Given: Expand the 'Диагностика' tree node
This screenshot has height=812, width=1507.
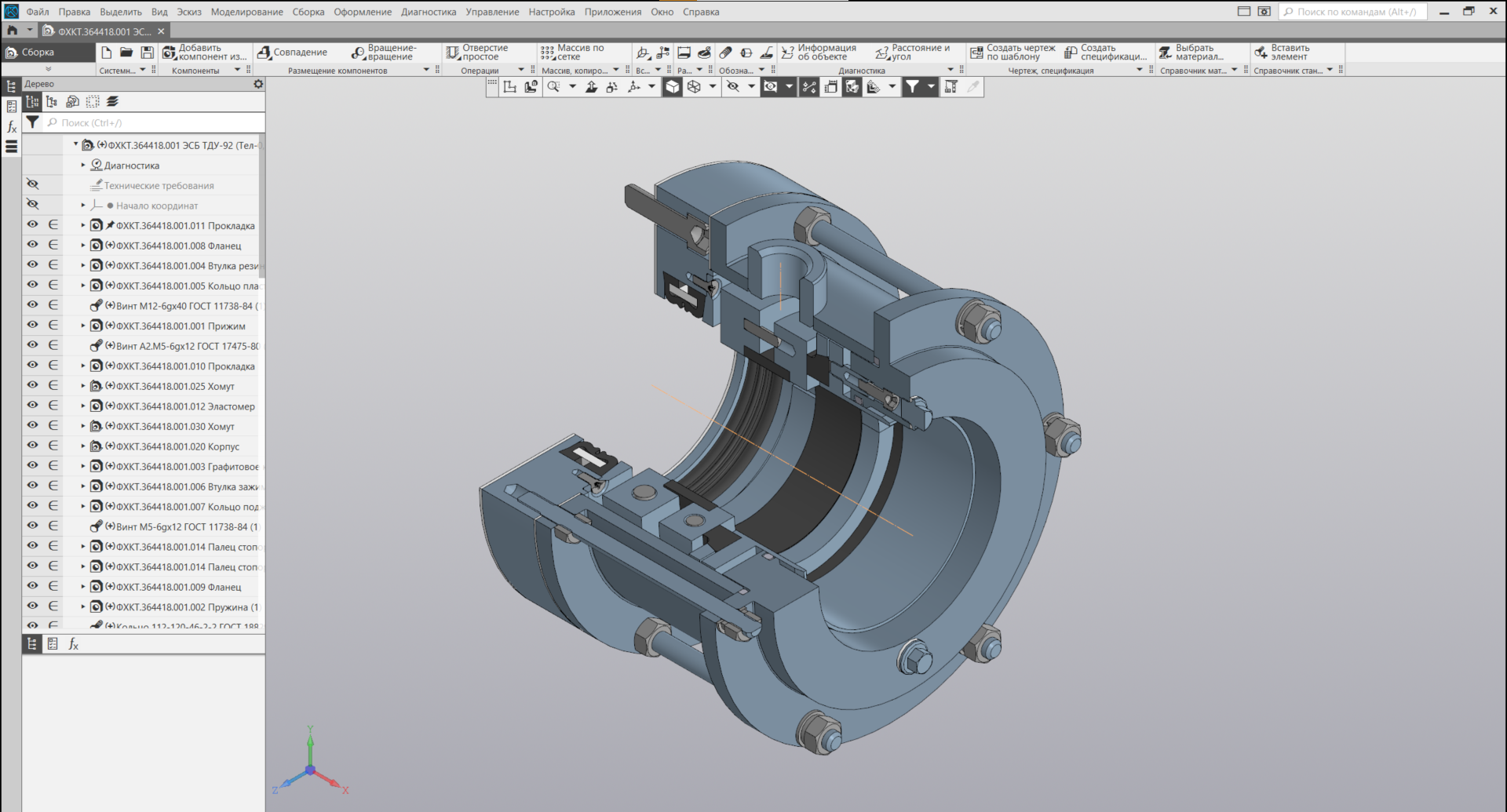Looking at the screenshot, I should point(83,166).
